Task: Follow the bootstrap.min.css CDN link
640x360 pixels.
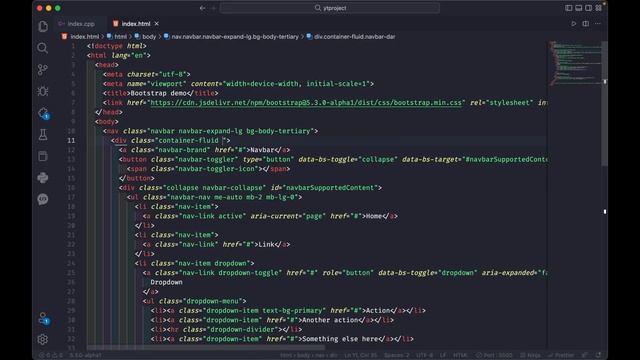Action: tap(306, 102)
